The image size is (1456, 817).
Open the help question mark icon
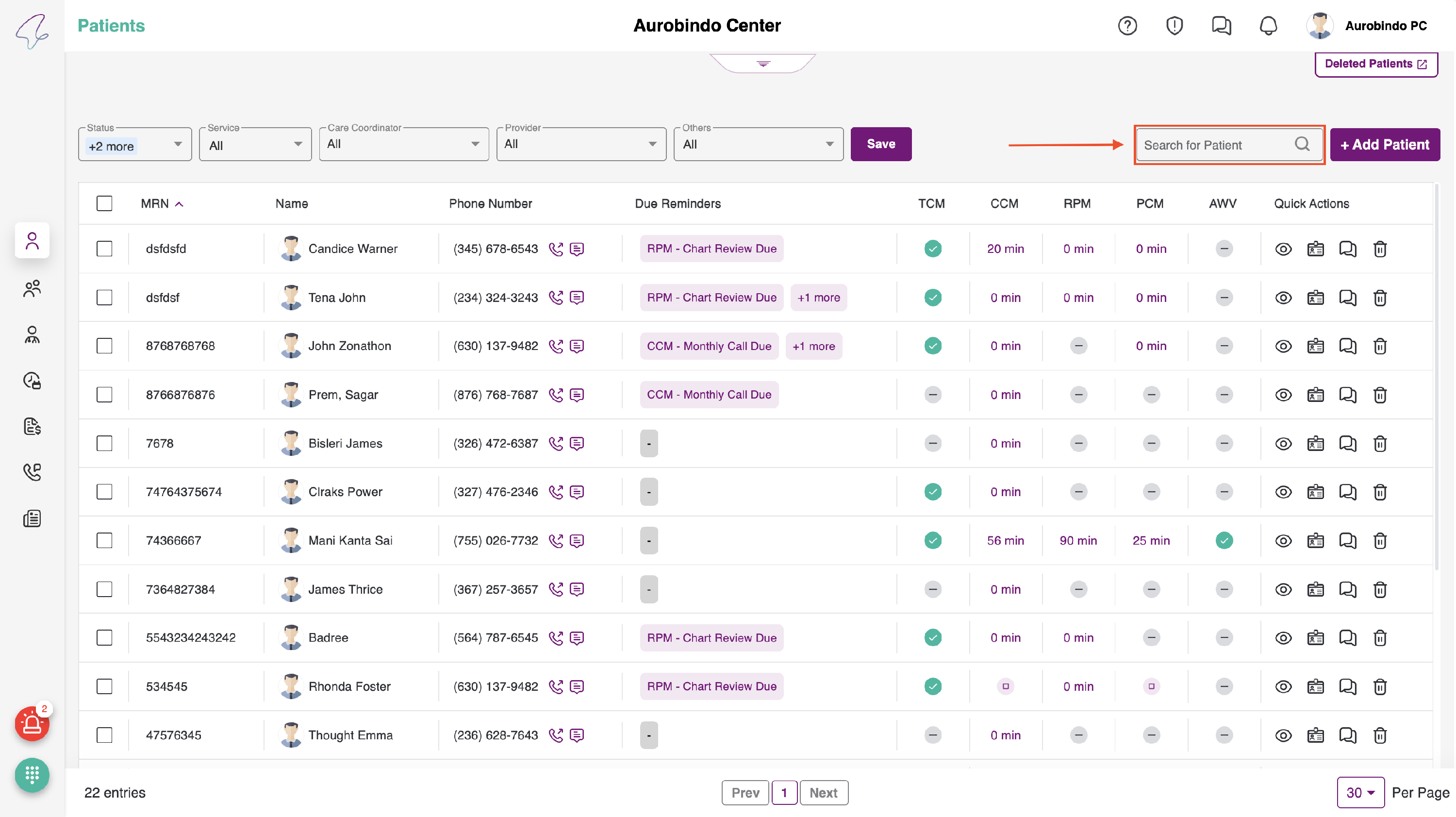point(1127,25)
